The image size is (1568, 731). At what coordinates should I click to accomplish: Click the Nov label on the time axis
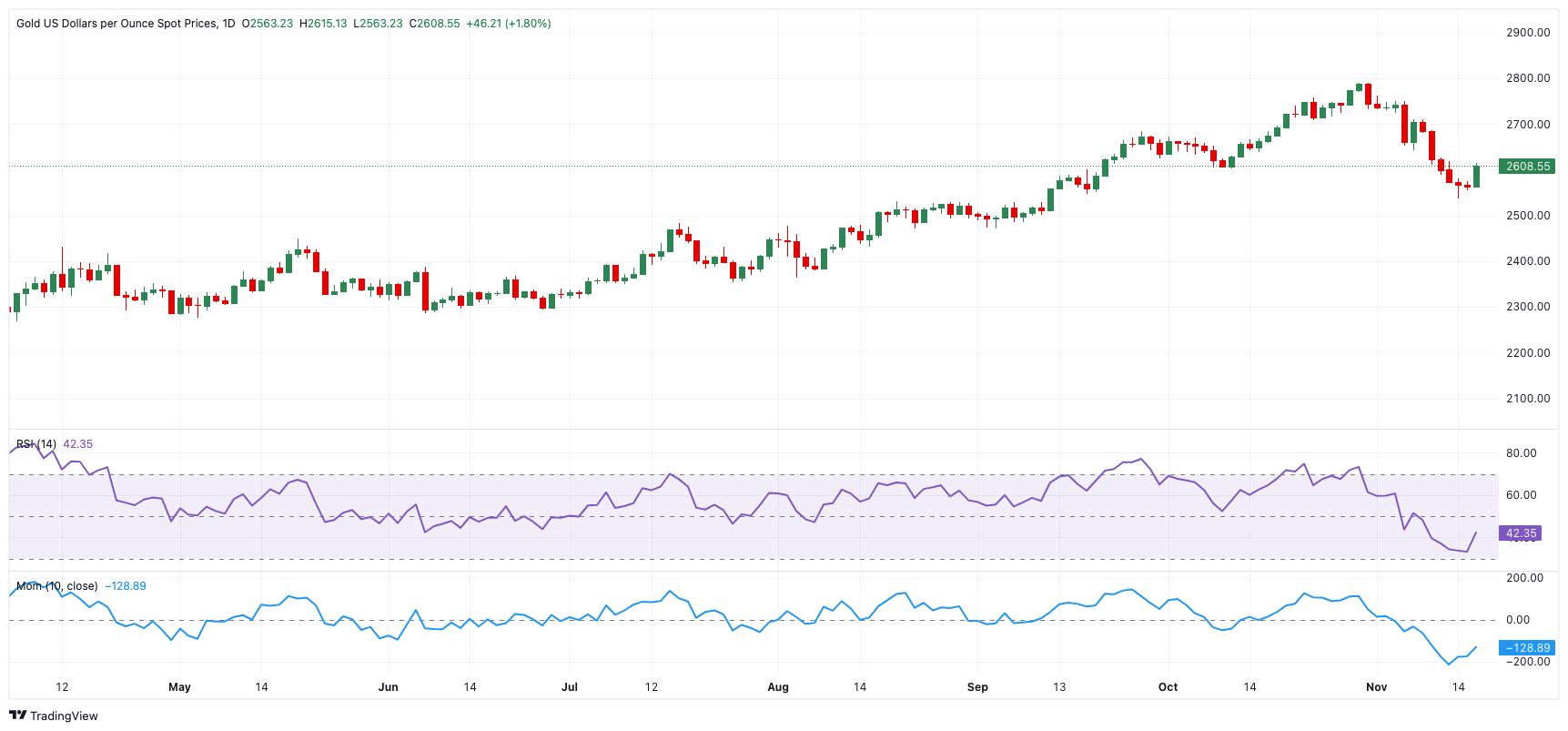click(x=1376, y=687)
